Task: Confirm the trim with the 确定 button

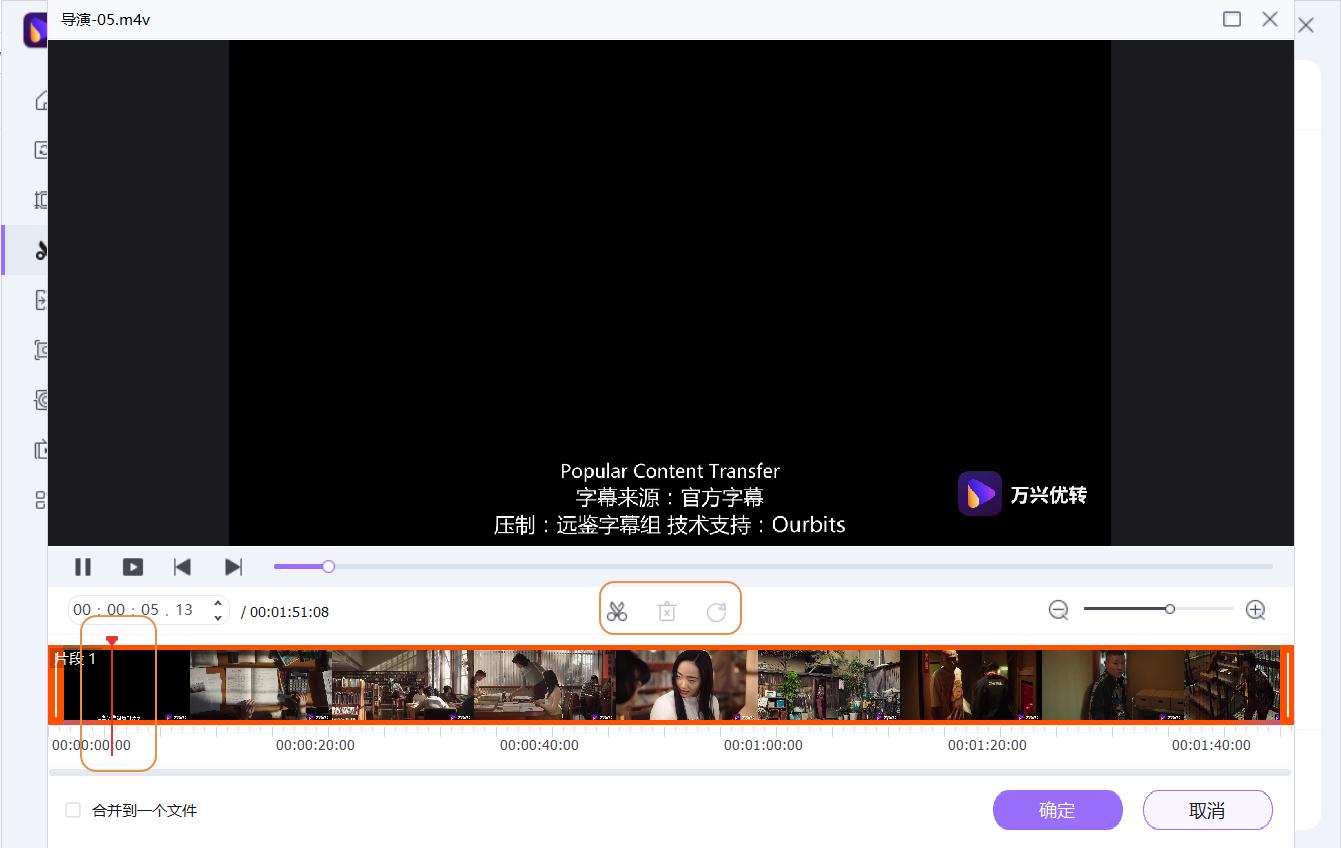Action: coord(1057,810)
